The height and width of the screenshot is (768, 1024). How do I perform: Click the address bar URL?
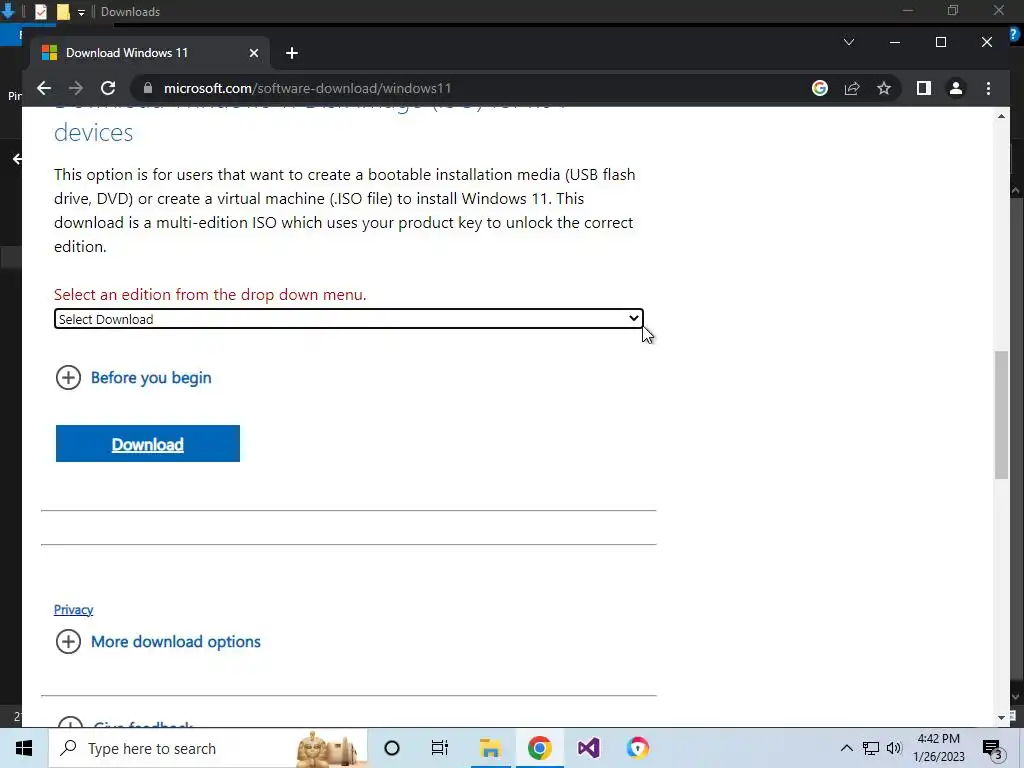(x=307, y=88)
